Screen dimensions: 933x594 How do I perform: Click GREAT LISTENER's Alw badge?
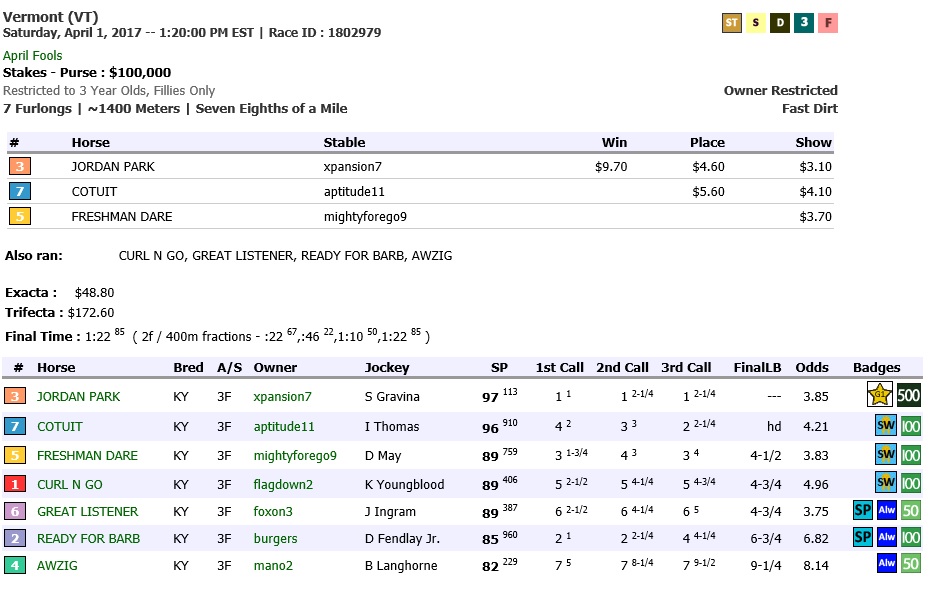pos(887,510)
